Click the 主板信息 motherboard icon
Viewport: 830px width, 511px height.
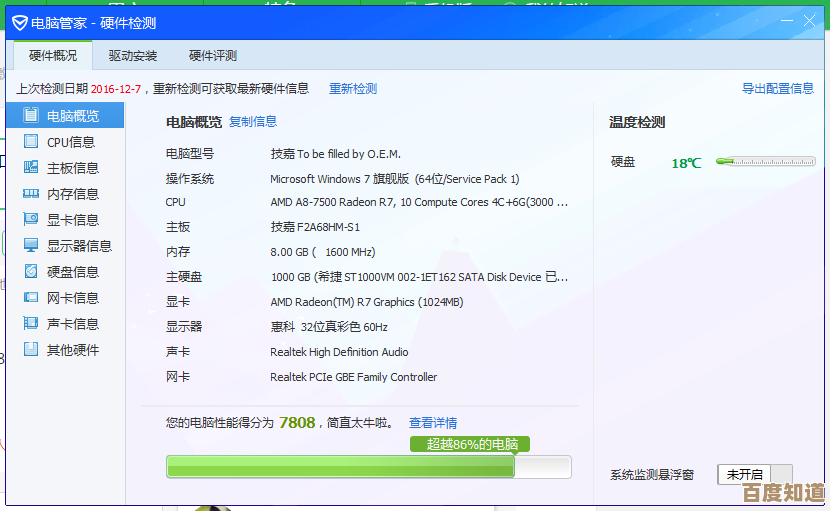(x=31, y=167)
